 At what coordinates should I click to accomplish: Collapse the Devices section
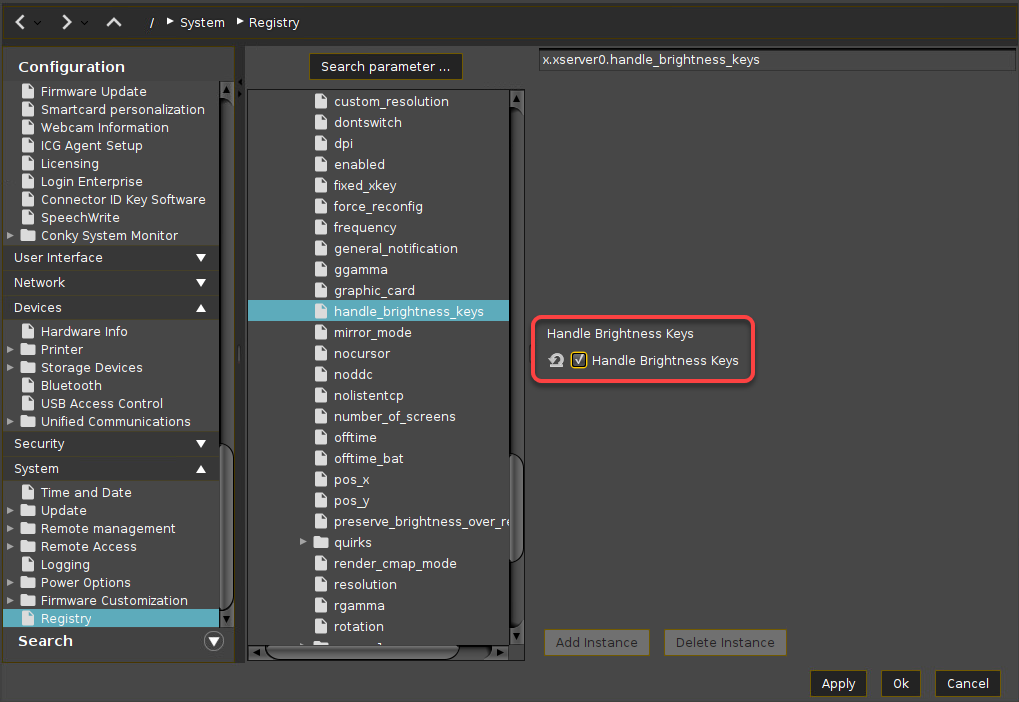201,308
